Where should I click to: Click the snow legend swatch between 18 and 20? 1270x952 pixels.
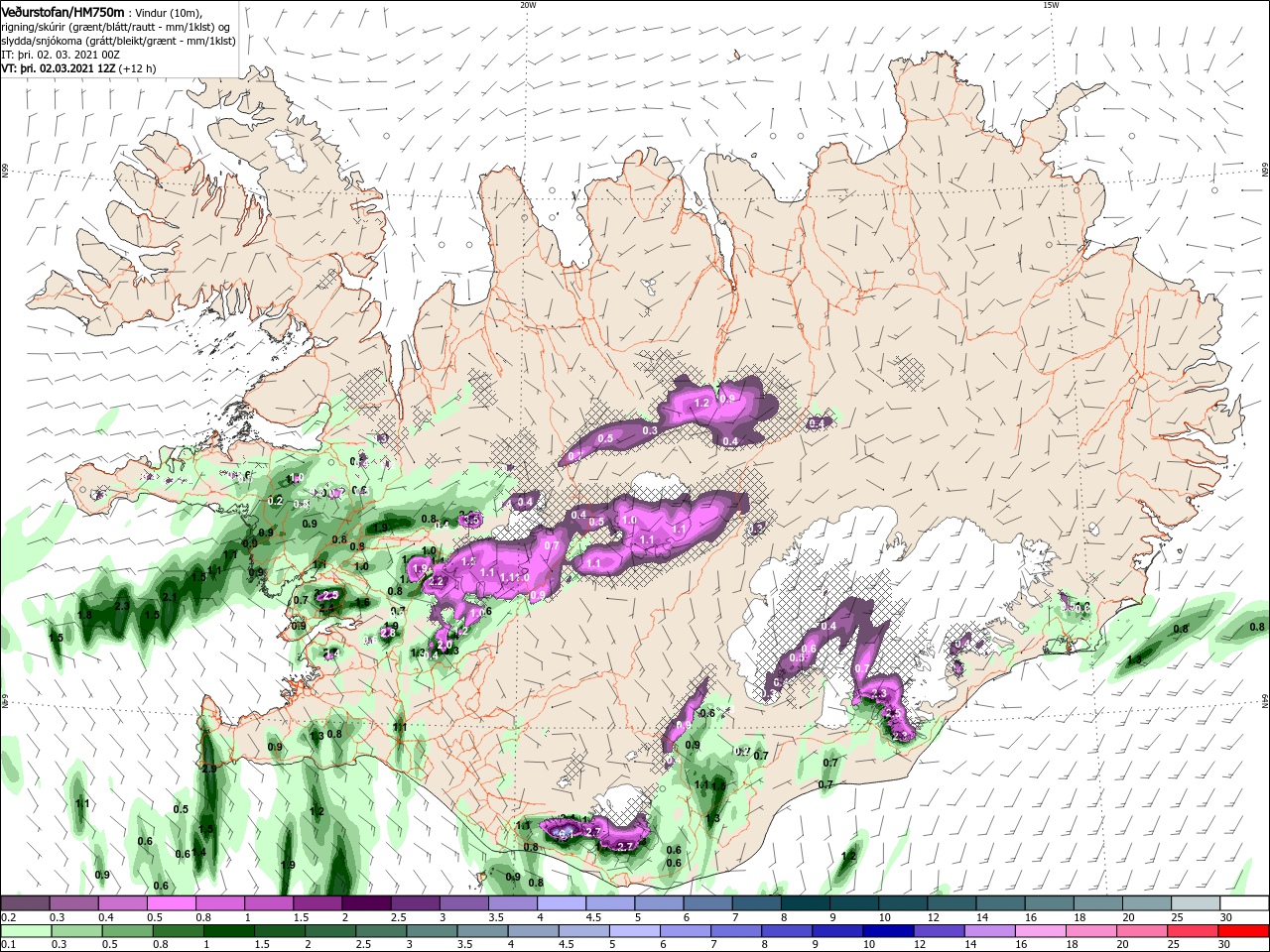[x=1096, y=903]
